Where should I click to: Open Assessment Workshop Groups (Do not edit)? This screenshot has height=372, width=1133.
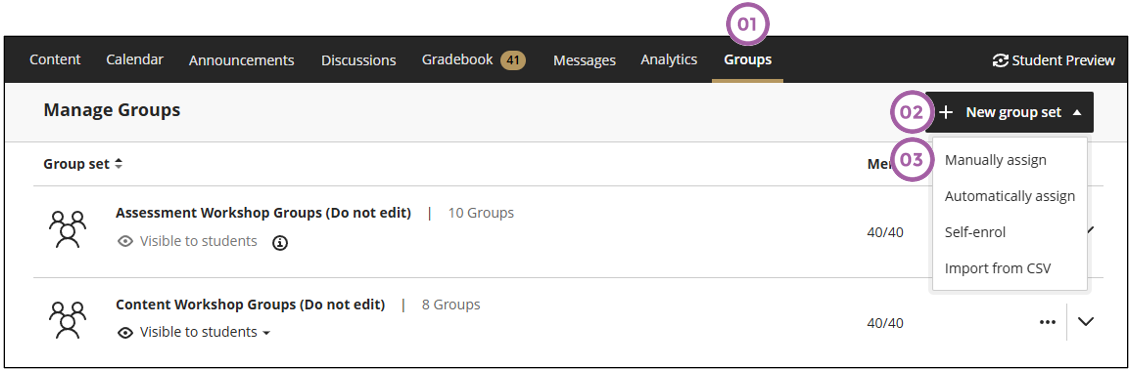click(x=263, y=213)
